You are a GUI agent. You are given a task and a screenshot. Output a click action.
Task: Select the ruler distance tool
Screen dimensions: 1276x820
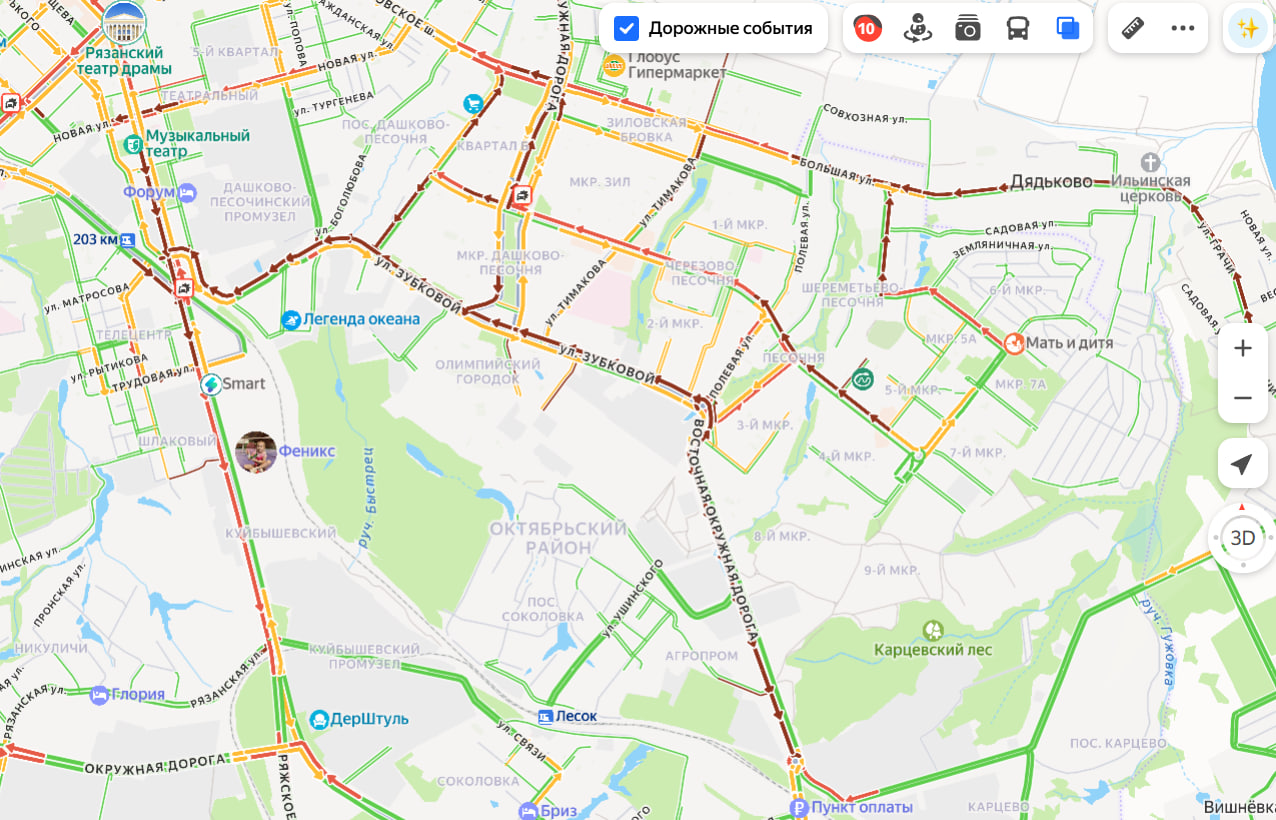[1133, 28]
